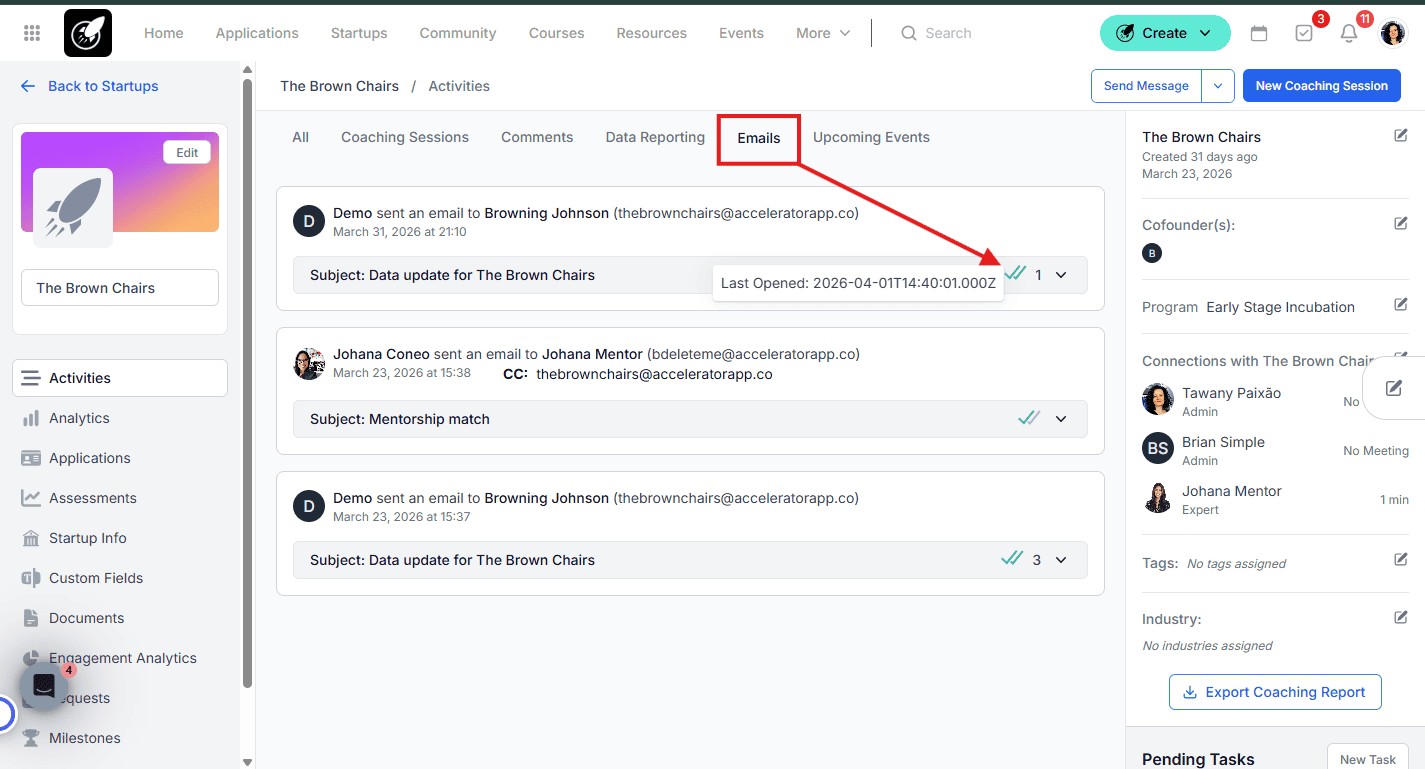Edit Tags pencil icon
This screenshot has height=769, width=1425.
(1401, 560)
